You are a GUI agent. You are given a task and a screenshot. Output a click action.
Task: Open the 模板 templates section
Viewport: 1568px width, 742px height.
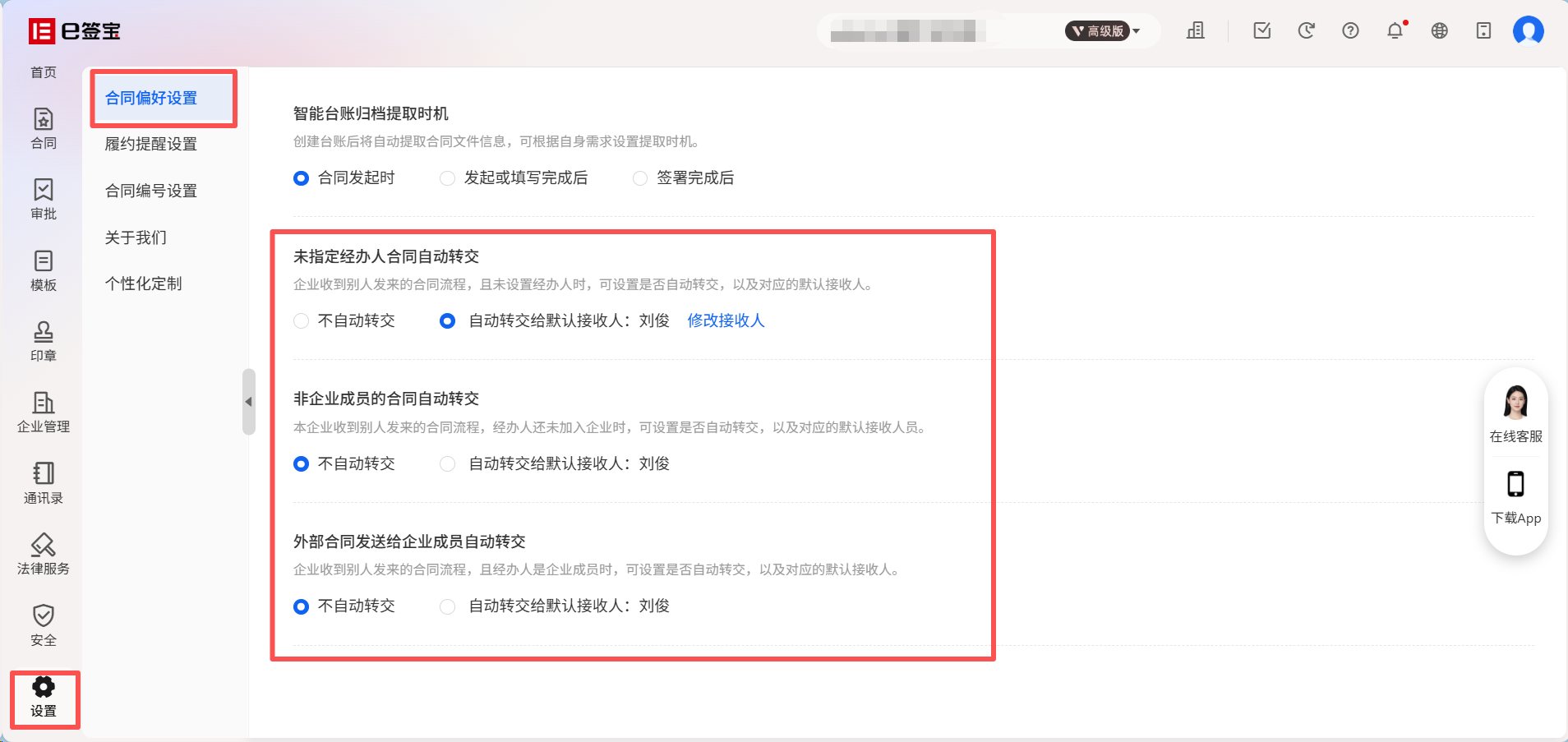44,271
